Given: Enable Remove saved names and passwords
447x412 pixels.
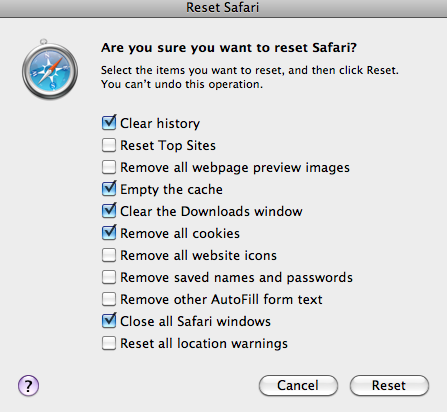Looking at the screenshot, I should coord(109,277).
